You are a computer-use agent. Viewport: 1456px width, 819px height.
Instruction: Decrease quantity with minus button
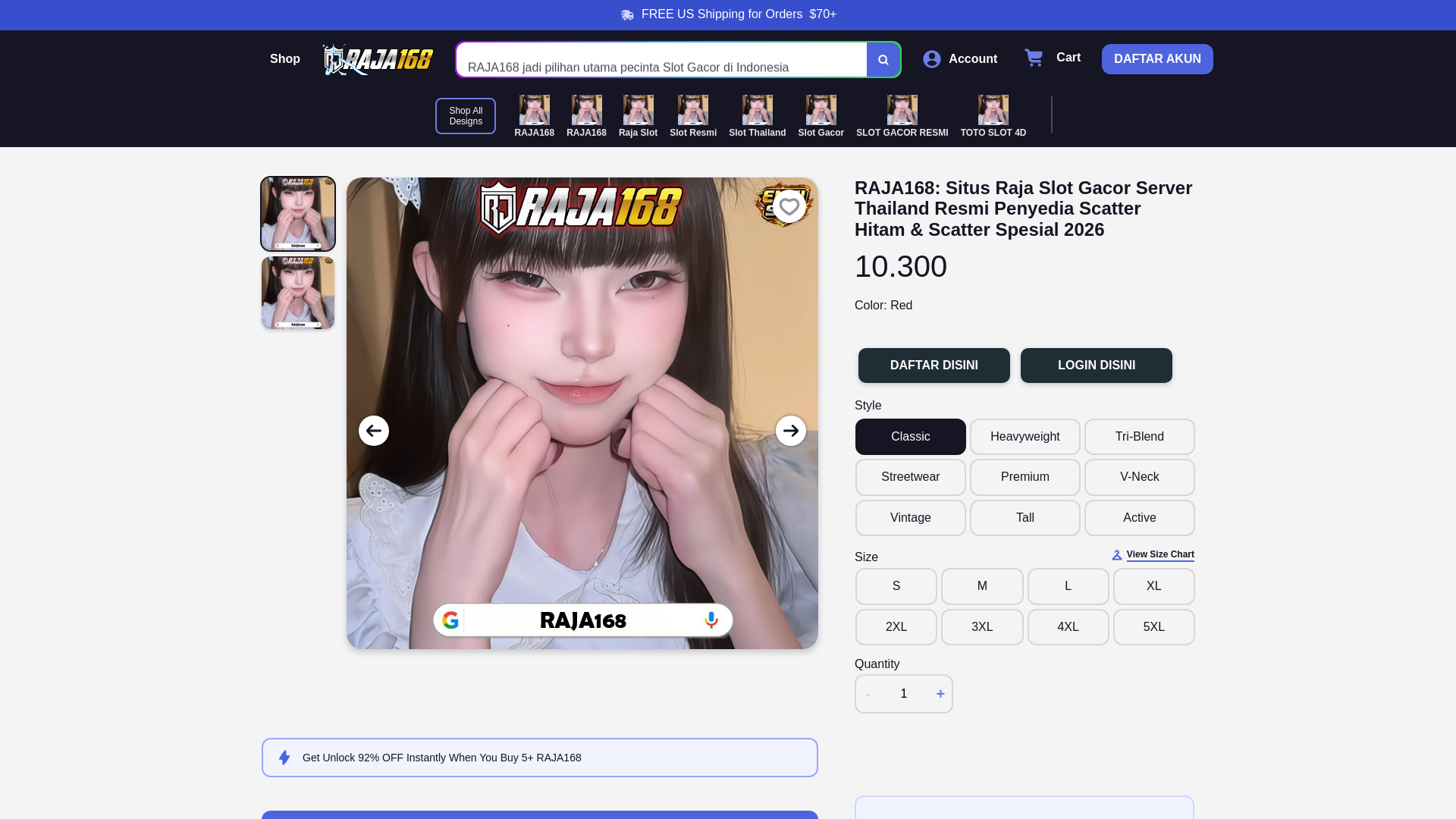click(868, 694)
